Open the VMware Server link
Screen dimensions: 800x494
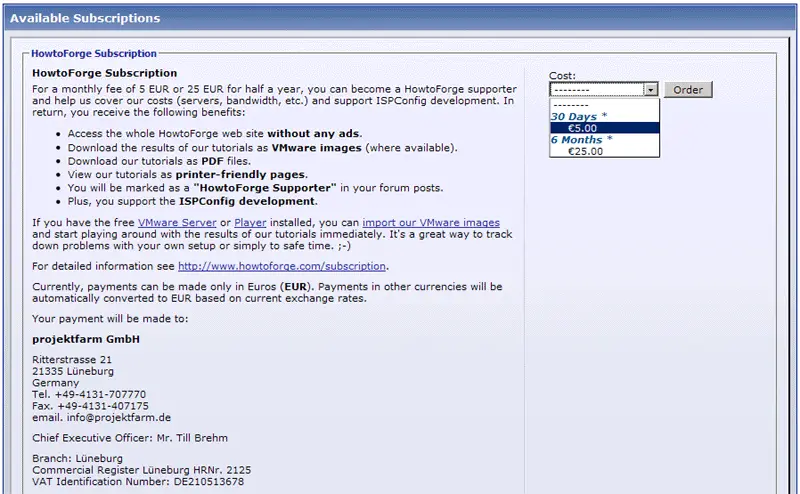(x=177, y=223)
